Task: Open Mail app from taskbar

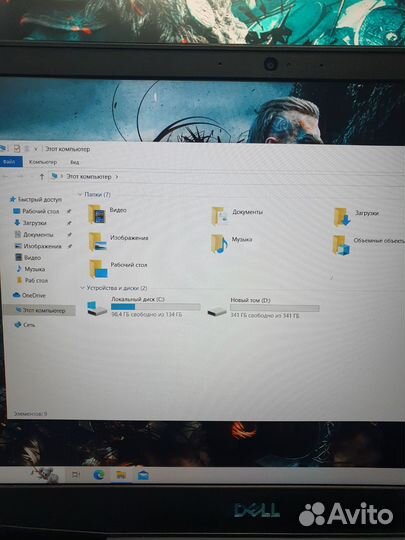Action: [x=143, y=476]
